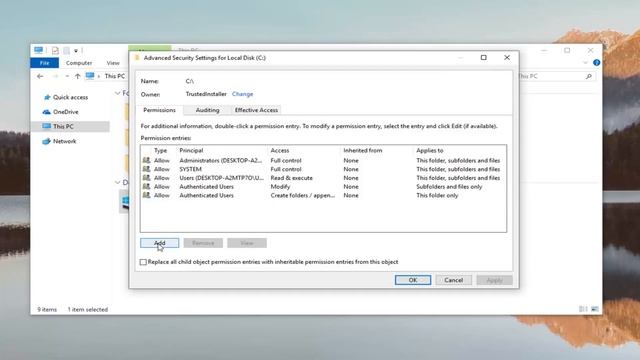Switch to large icons view in status bar
This screenshot has height=360, width=640.
coord(595,309)
